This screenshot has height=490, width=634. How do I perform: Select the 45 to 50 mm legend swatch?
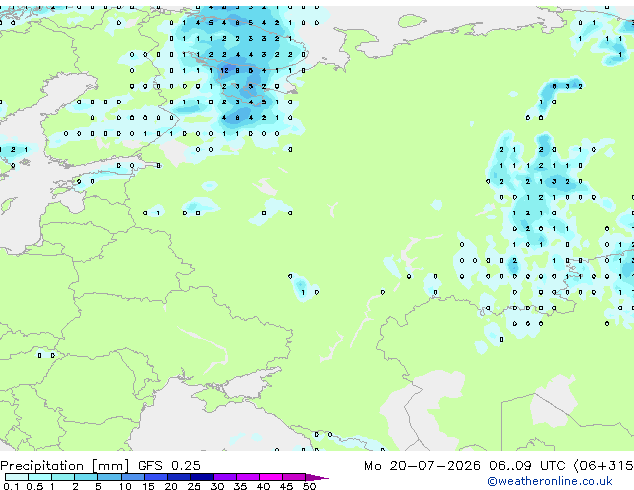click(x=294, y=477)
